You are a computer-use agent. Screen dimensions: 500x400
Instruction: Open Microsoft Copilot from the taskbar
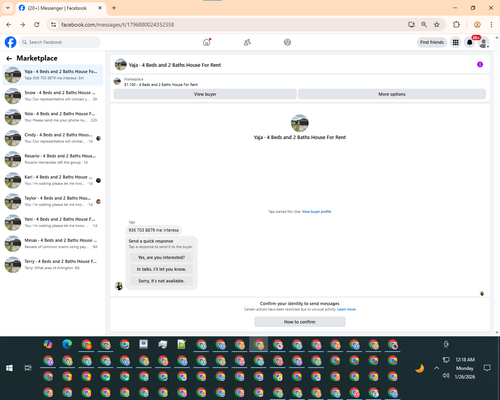click(x=48, y=344)
